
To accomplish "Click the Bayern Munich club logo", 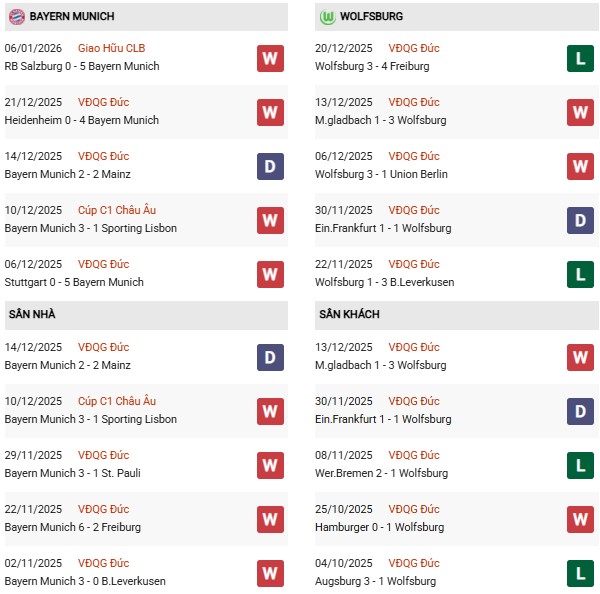I will tap(15, 17).
